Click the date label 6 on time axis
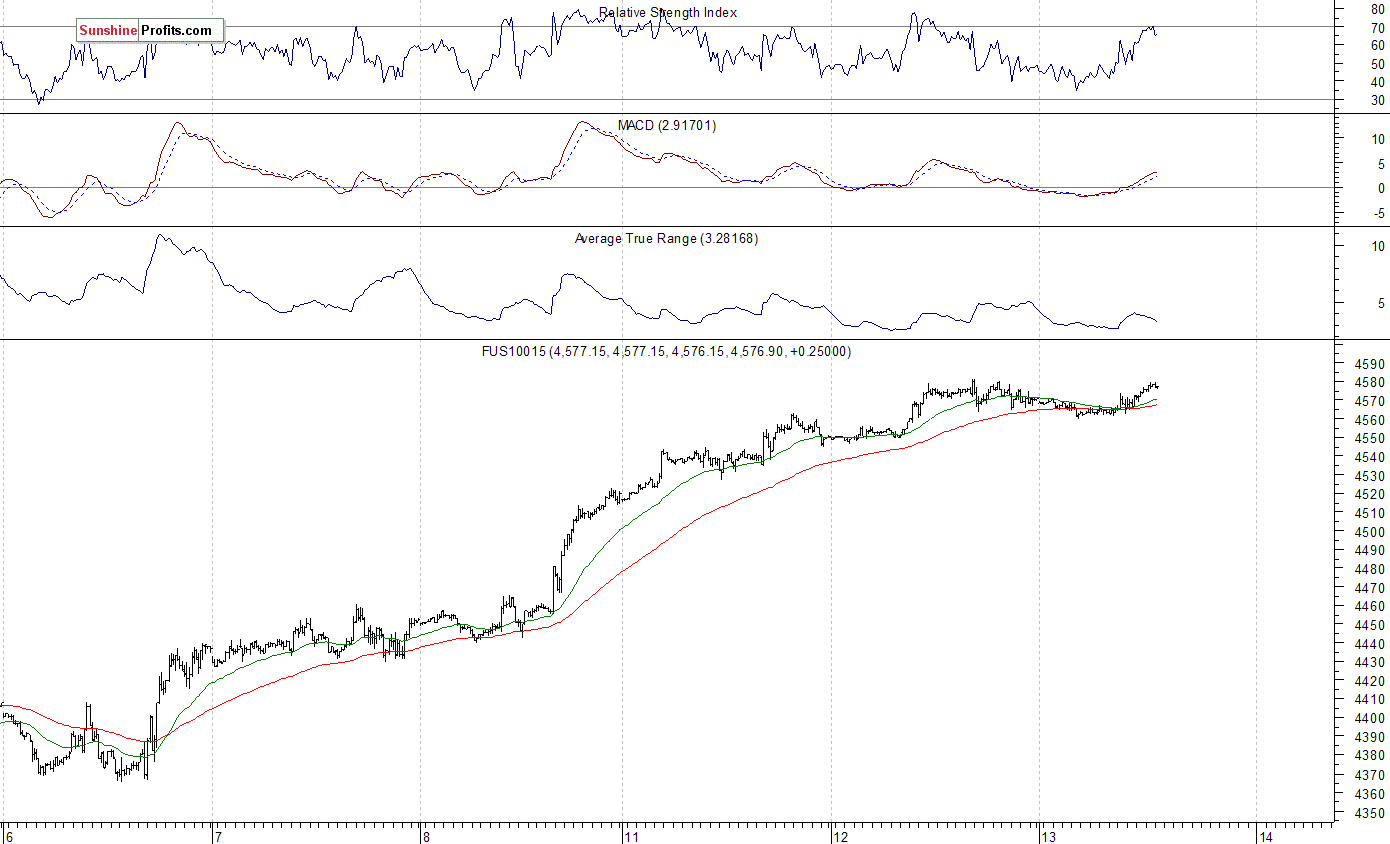This screenshot has width=1390, height=844. click(8, 836)
